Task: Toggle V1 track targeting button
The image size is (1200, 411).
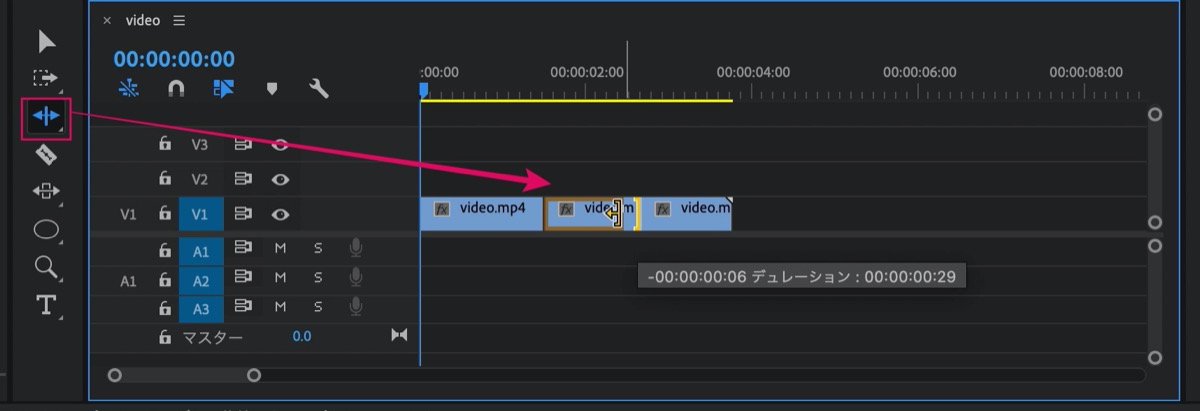Action: point(200,213)
